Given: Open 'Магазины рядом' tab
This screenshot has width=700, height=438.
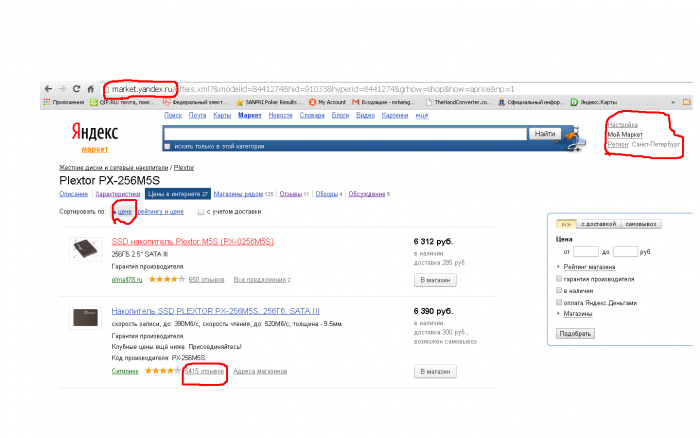Looking at the screenshot, I should click(238, 194).
